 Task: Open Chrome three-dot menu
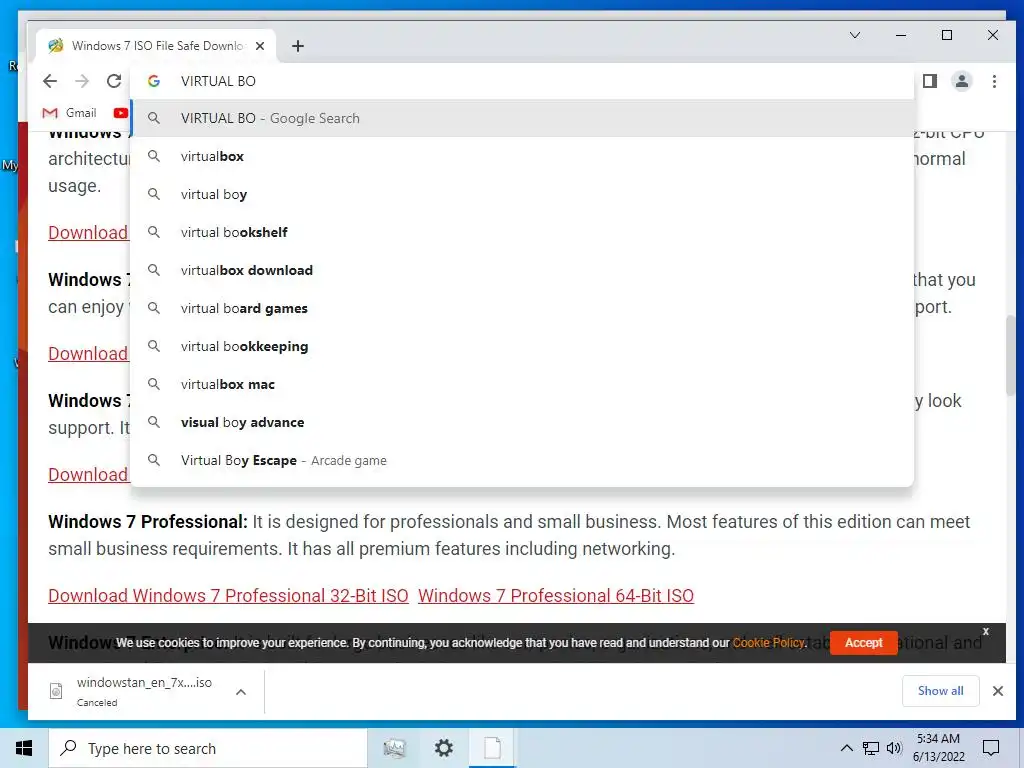click(x=994, y=81)
